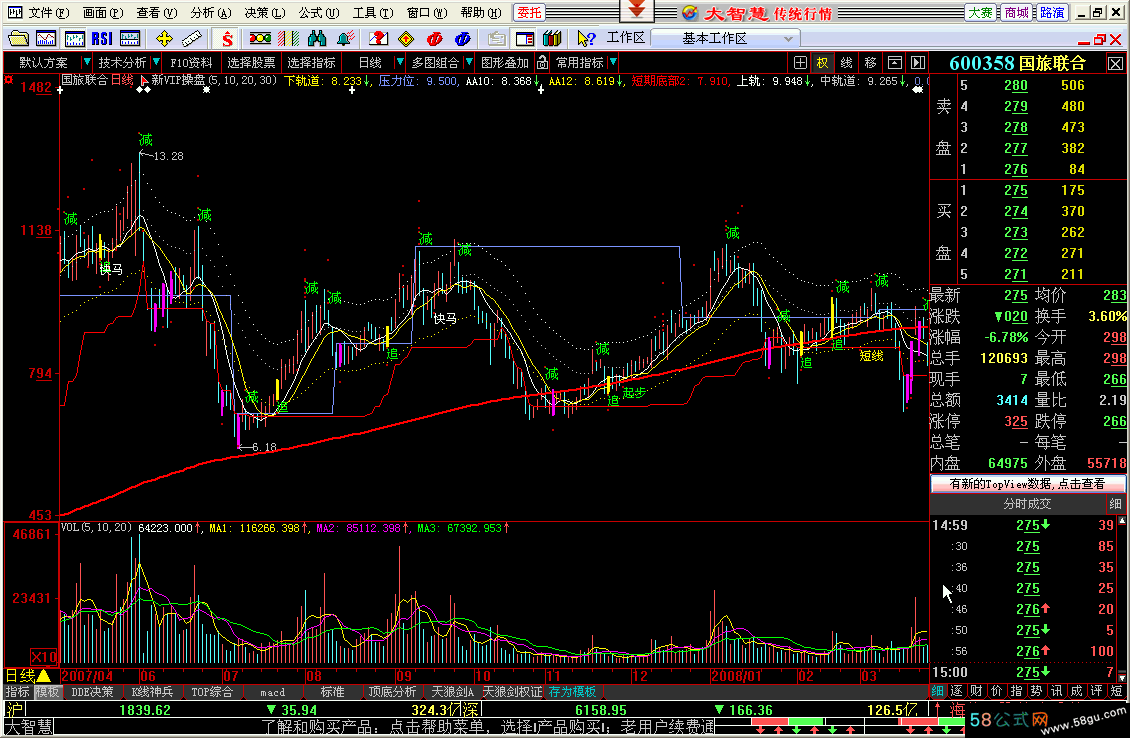Viewport: 1130px width, 738px height.
Task: Click the 选择股票 button
Action: click(251, 63)
